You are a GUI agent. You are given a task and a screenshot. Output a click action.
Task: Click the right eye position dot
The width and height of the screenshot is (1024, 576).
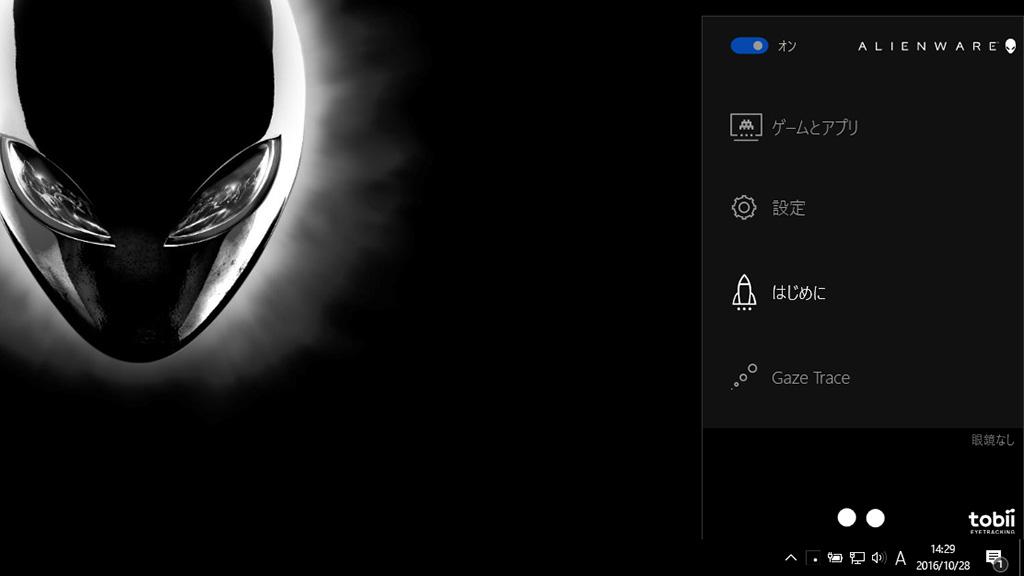(875, 518)
